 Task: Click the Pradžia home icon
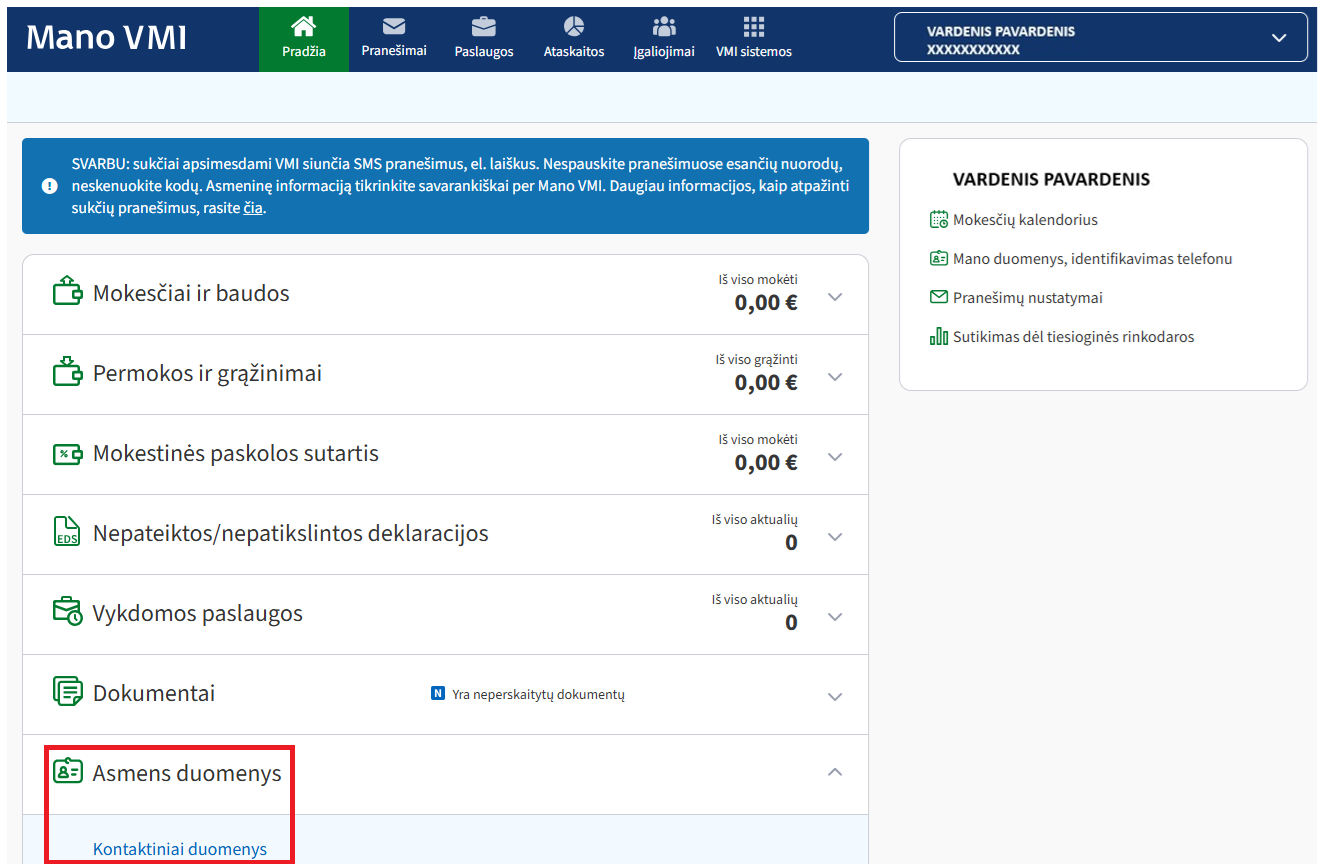coord(303,26)
